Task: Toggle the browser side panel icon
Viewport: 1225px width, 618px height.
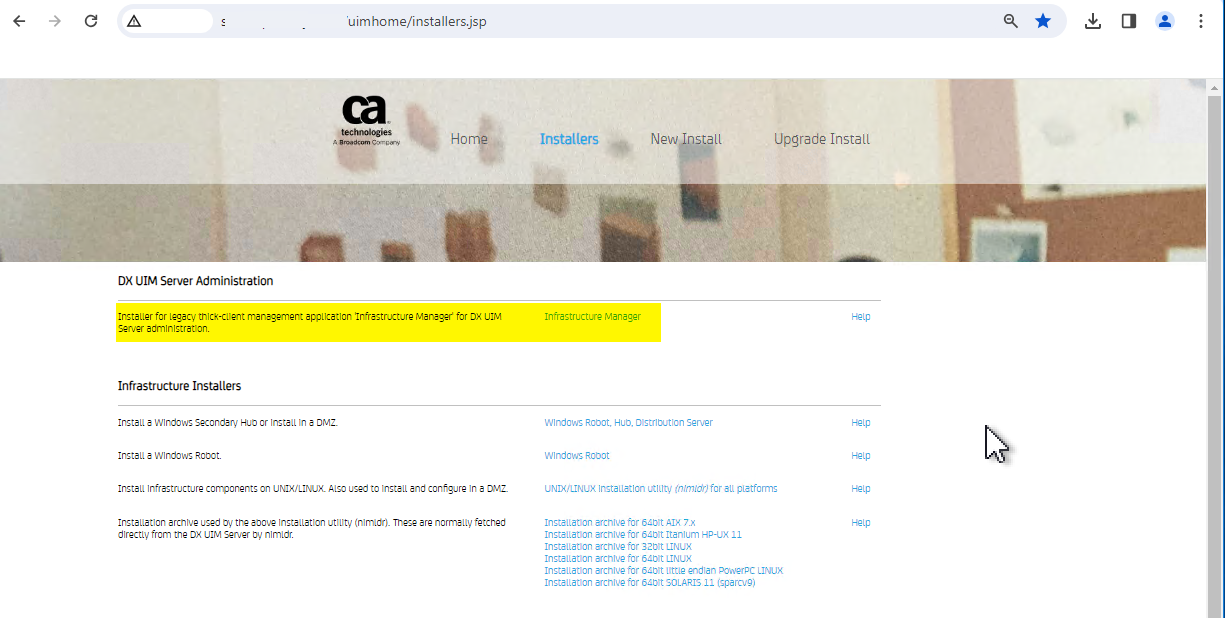Action: (1129, 21)
